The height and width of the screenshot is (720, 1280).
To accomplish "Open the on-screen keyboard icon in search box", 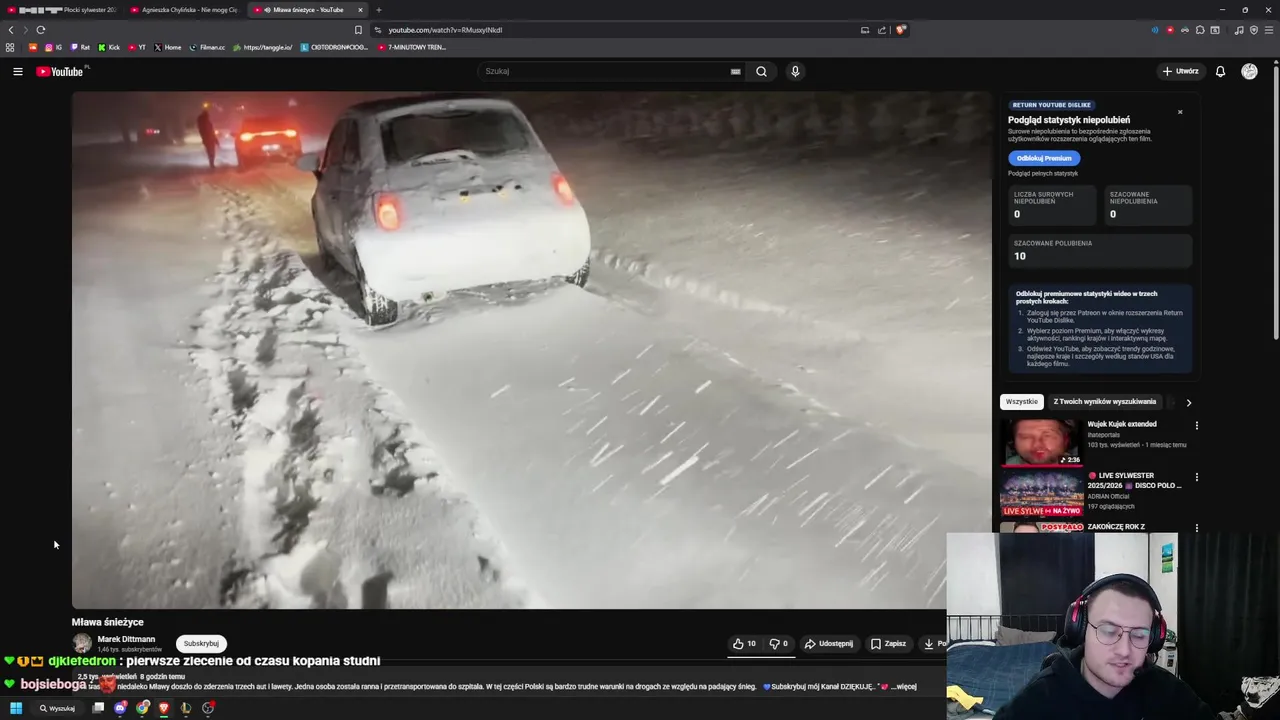I will coord(735,71).
